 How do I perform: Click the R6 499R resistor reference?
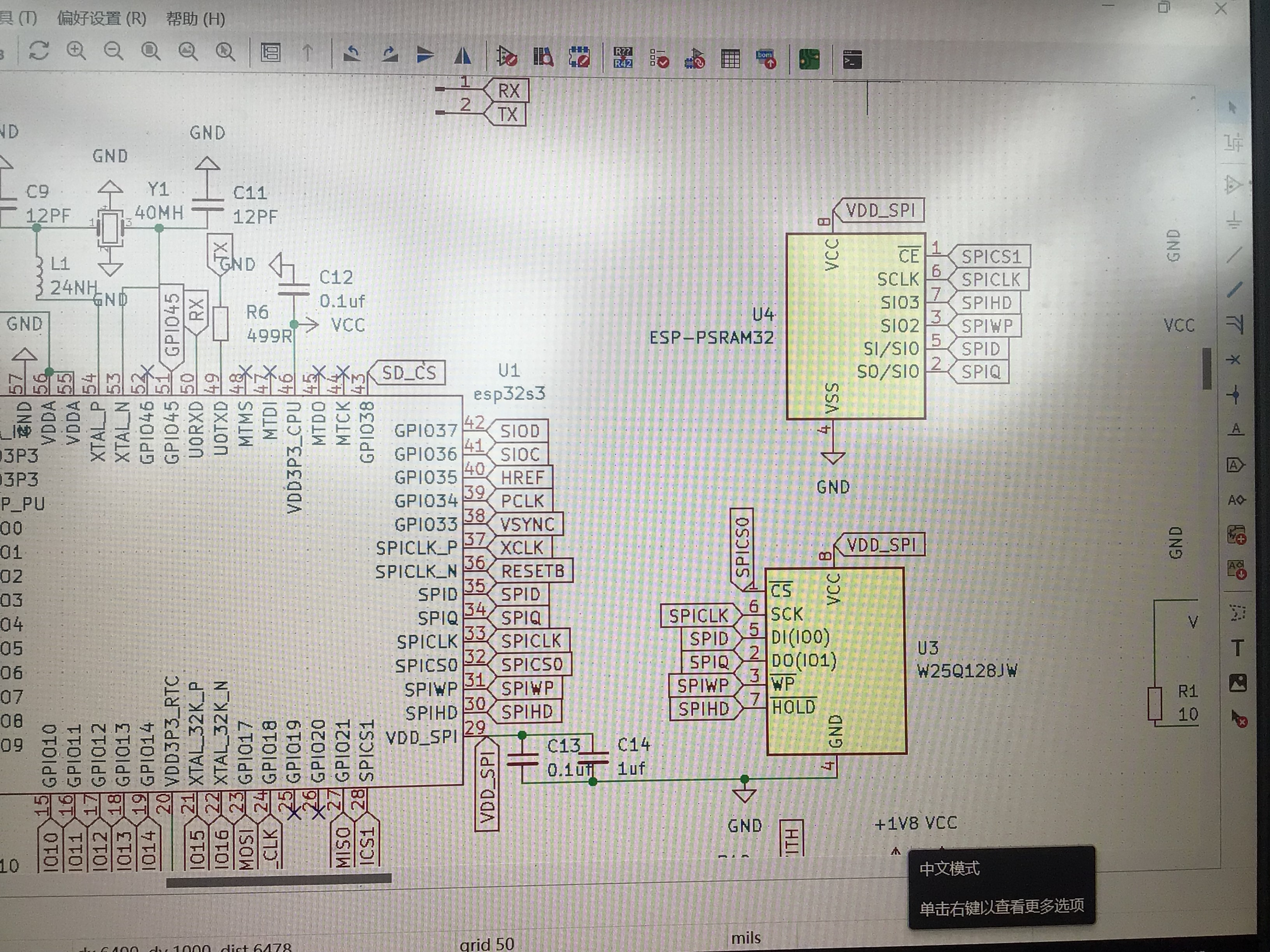pyautogui.click(x=257, y=311)
